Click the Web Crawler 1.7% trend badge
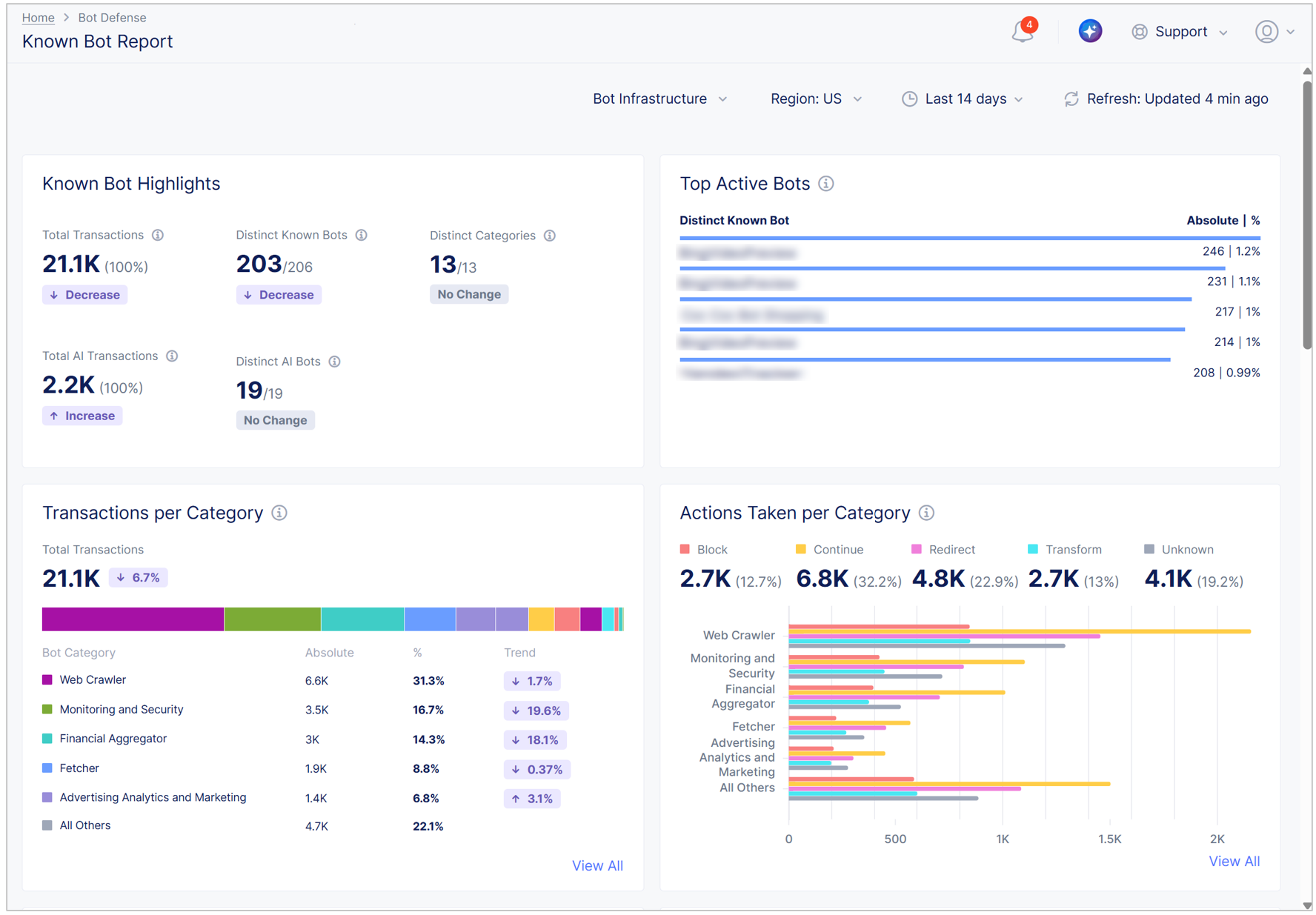1316x915 pixels. click(x=532, y=681)
